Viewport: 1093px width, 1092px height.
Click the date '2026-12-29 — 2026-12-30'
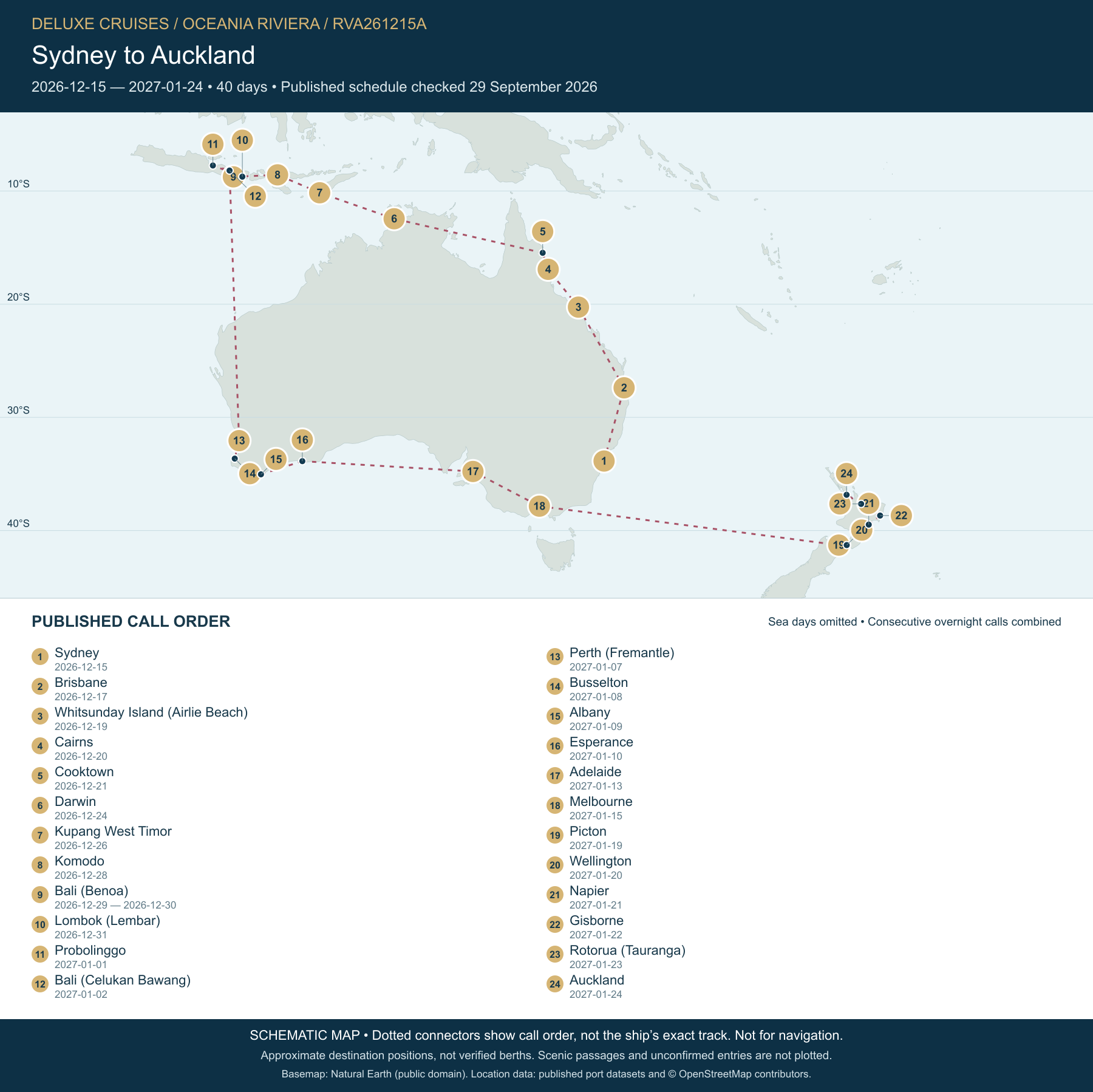115,905
